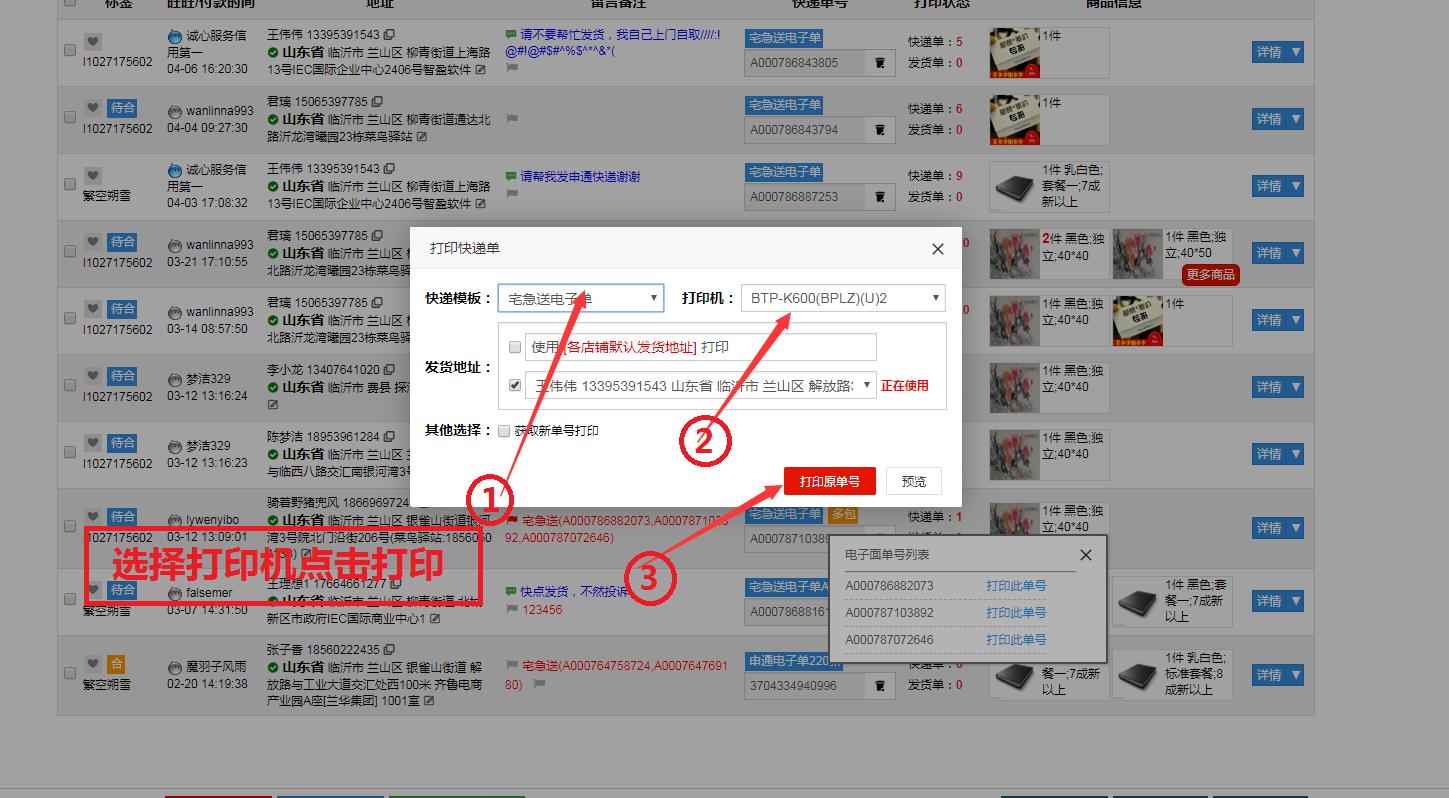The height and width of the screenshot is (798, 1449).
Task: Copy recipient info for the 04-06 16:20:30 order
Action: pyautogui.click(x=389, y=35)
